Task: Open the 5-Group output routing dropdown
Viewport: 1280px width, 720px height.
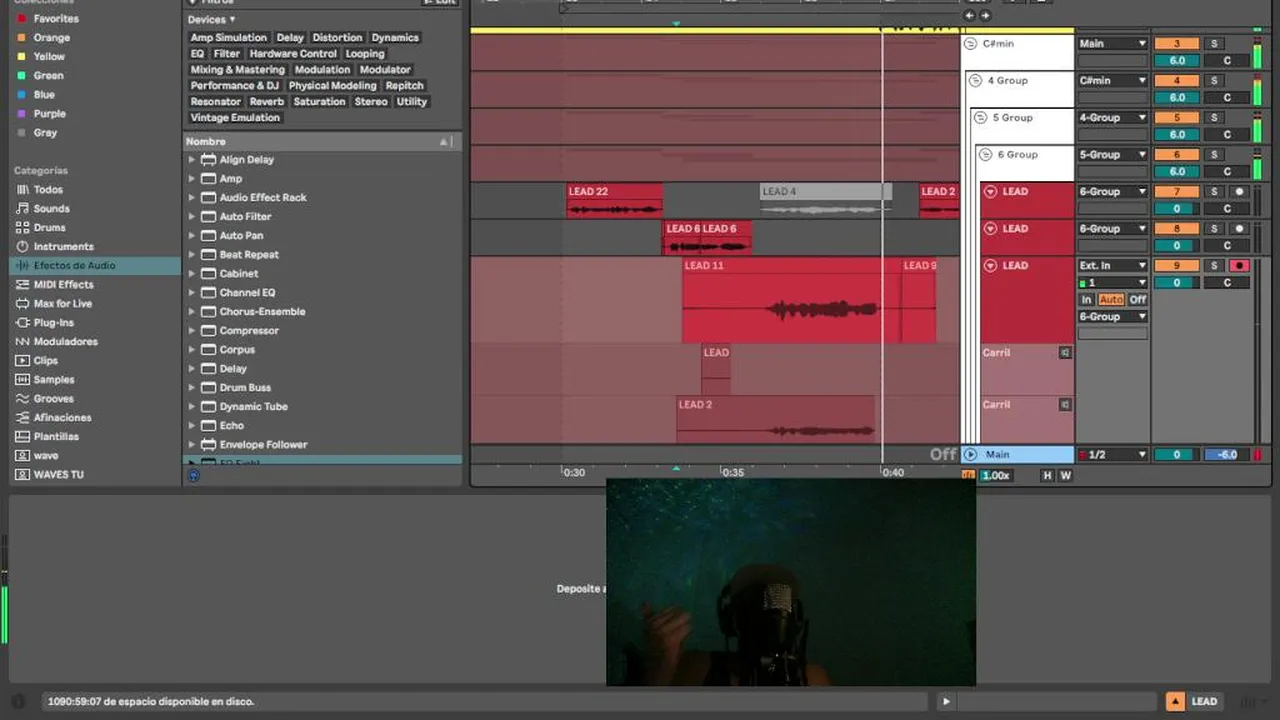Action: pos(1112,154)
